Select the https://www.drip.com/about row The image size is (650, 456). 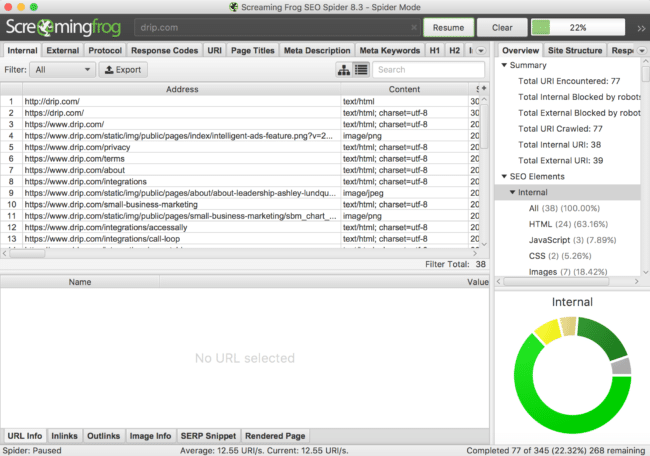tap(240, 170)
